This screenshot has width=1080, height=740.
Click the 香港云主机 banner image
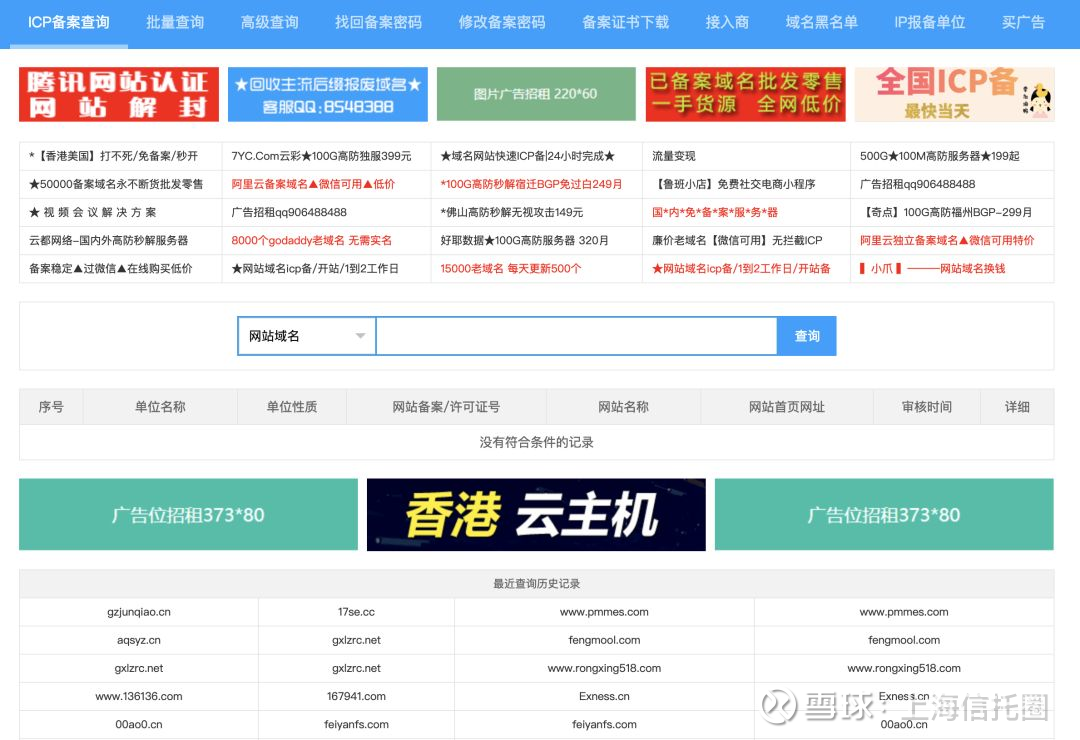[536, 514]
